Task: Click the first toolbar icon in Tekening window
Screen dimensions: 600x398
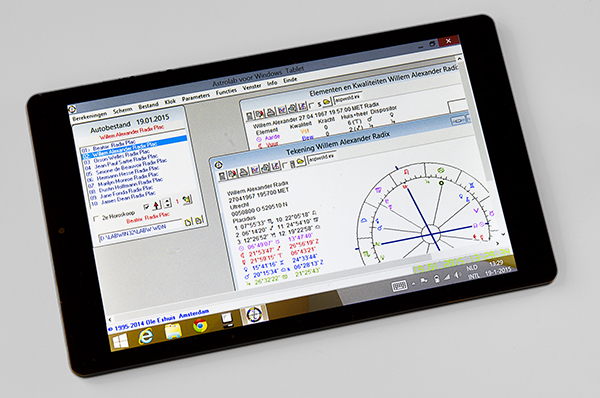Action: (x=222, y=176)
